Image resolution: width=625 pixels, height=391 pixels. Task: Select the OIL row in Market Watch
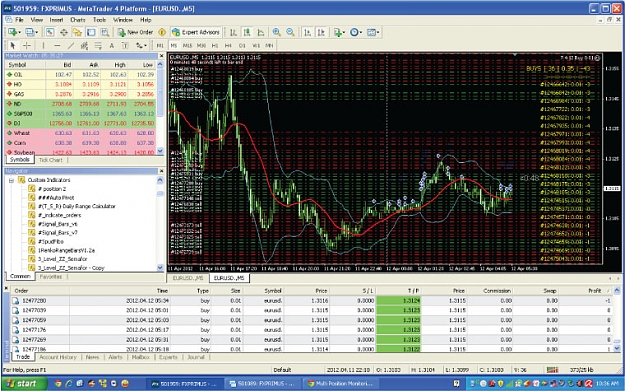pyautogui.click(x=81, y=75)
